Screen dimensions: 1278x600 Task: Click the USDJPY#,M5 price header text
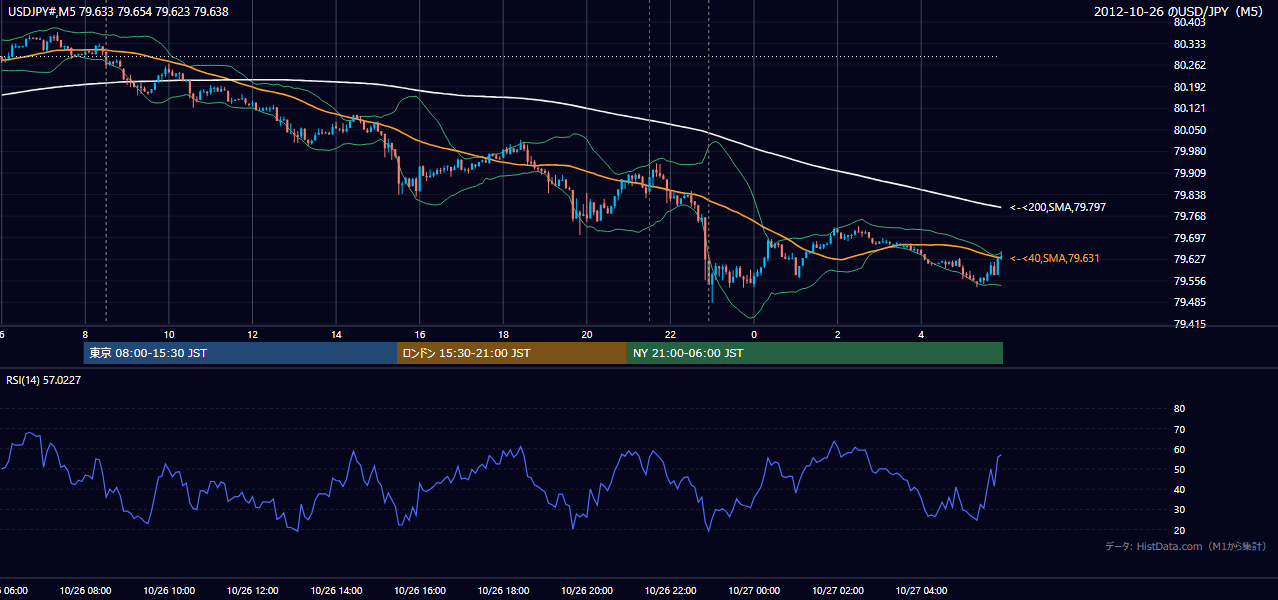[x=116, y=12]
